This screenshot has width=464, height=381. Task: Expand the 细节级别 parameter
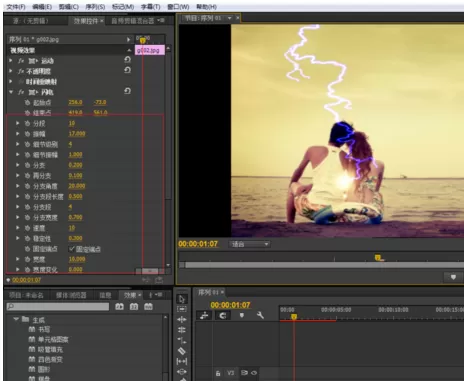(18, 144)
